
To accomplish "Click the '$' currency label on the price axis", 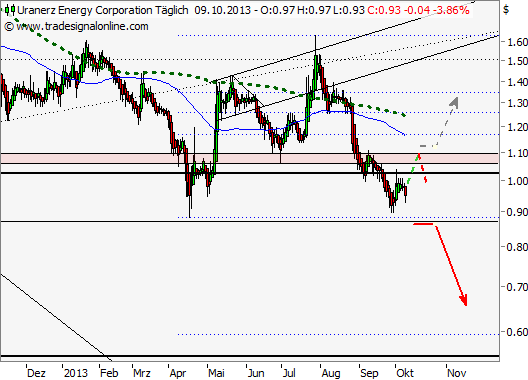I will pyautogui.click(x=506, y=9).
